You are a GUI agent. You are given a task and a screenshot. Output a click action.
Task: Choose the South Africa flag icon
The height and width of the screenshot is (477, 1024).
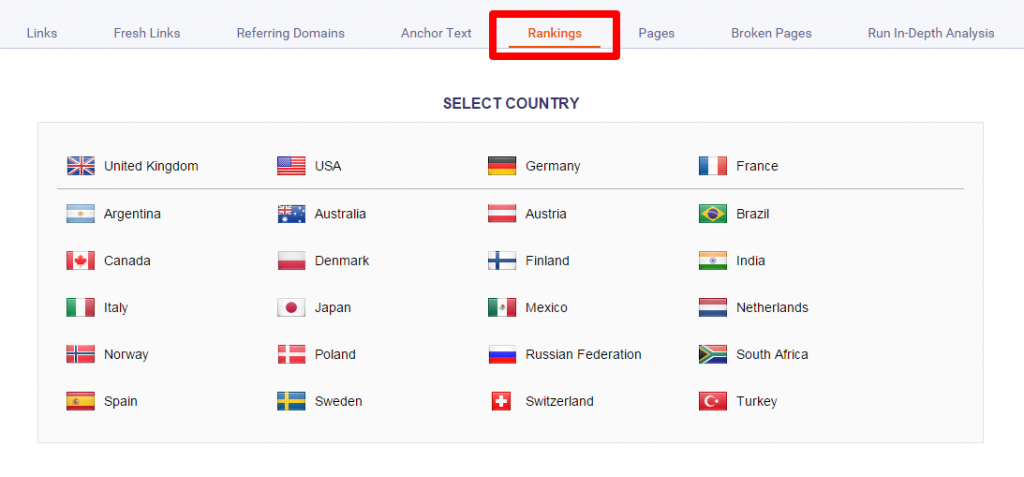(x=713, y=354)
